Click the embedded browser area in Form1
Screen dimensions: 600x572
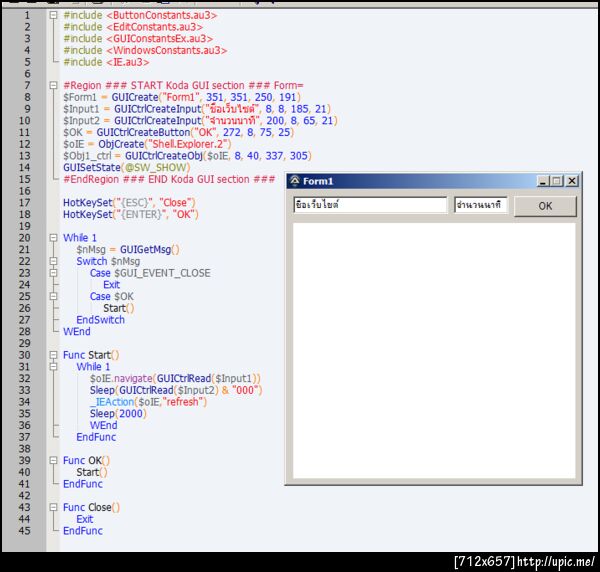tap(434, 350)
